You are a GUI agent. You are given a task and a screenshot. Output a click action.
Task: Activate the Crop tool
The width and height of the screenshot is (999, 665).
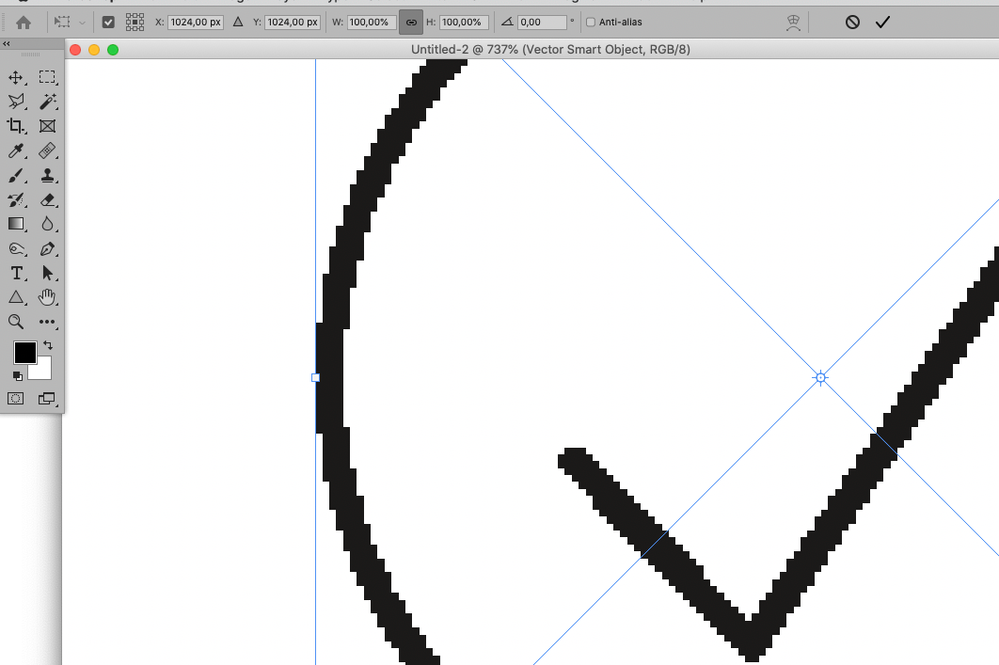[x=15, y=126]
